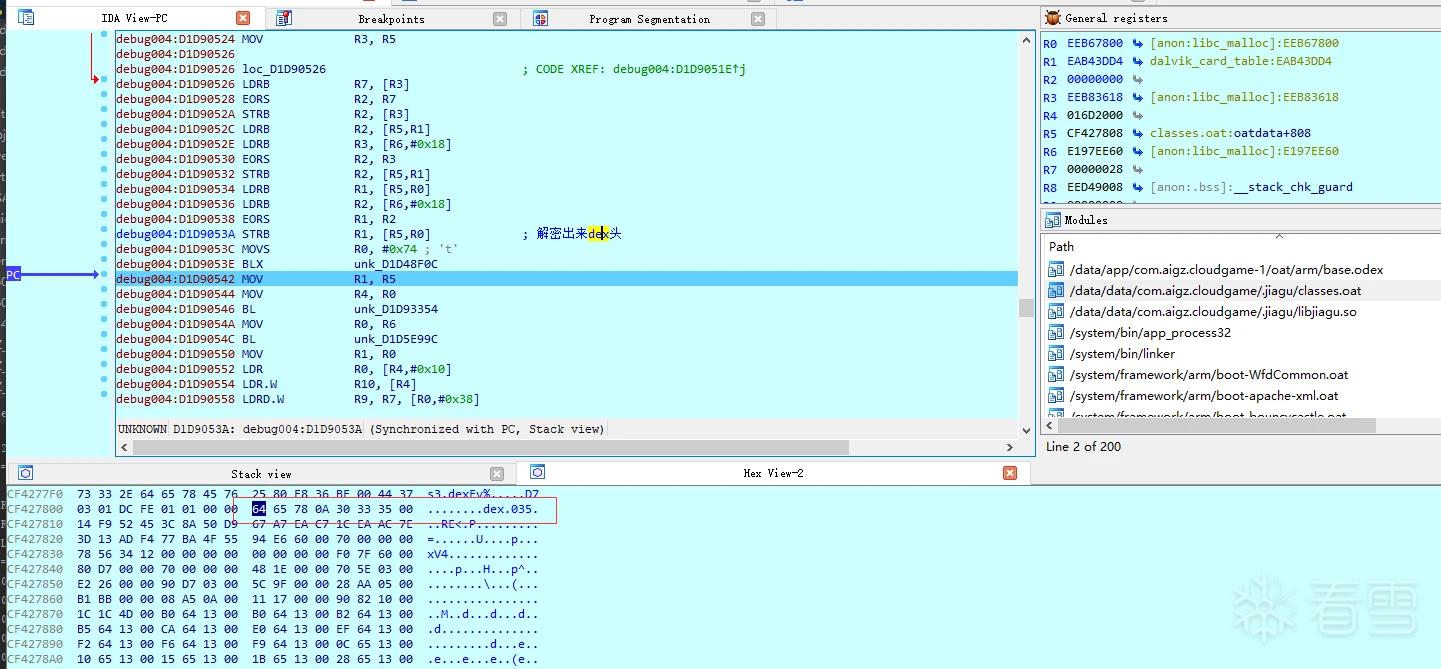Click the dalvik_card_table:EAB43DD4 reference
This screenshot has height=669, width=1441.
coord(1241,61)
